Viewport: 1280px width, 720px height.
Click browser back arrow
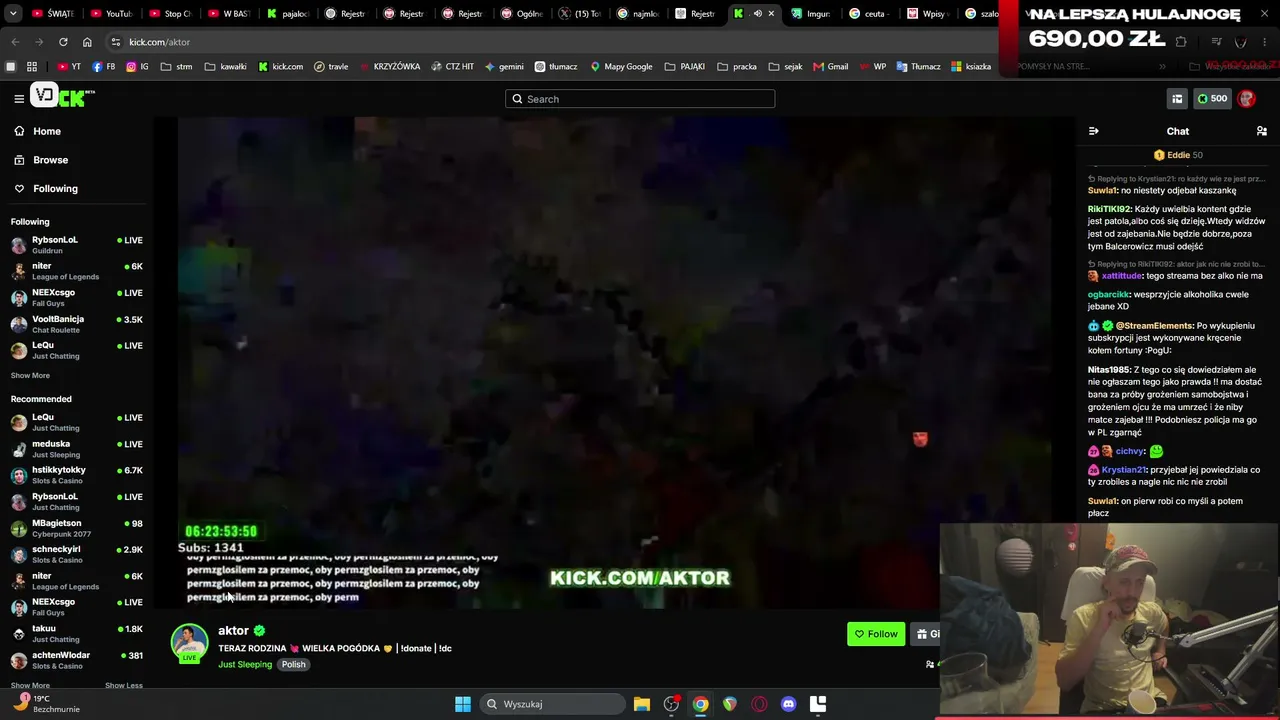15,42
